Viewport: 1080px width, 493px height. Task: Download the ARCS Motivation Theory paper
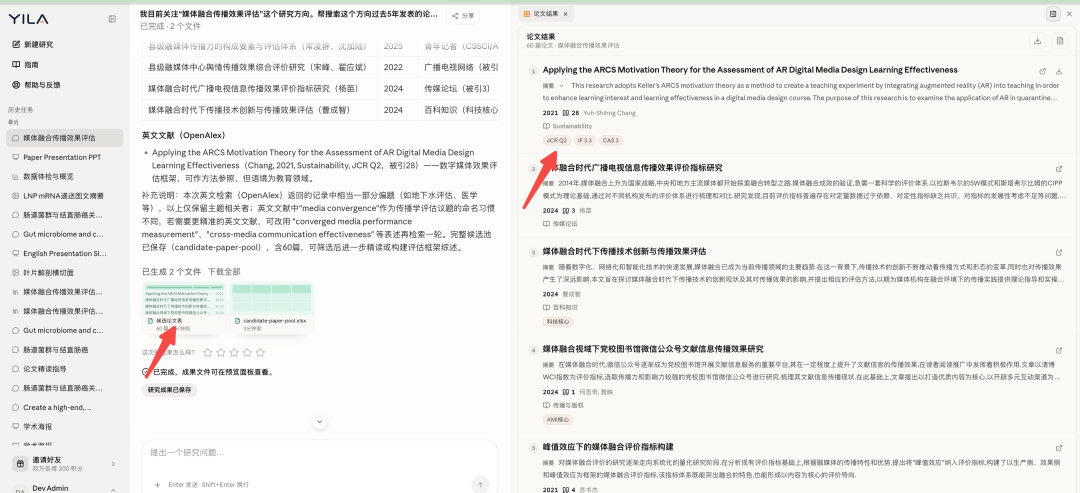coord(1059,71)
